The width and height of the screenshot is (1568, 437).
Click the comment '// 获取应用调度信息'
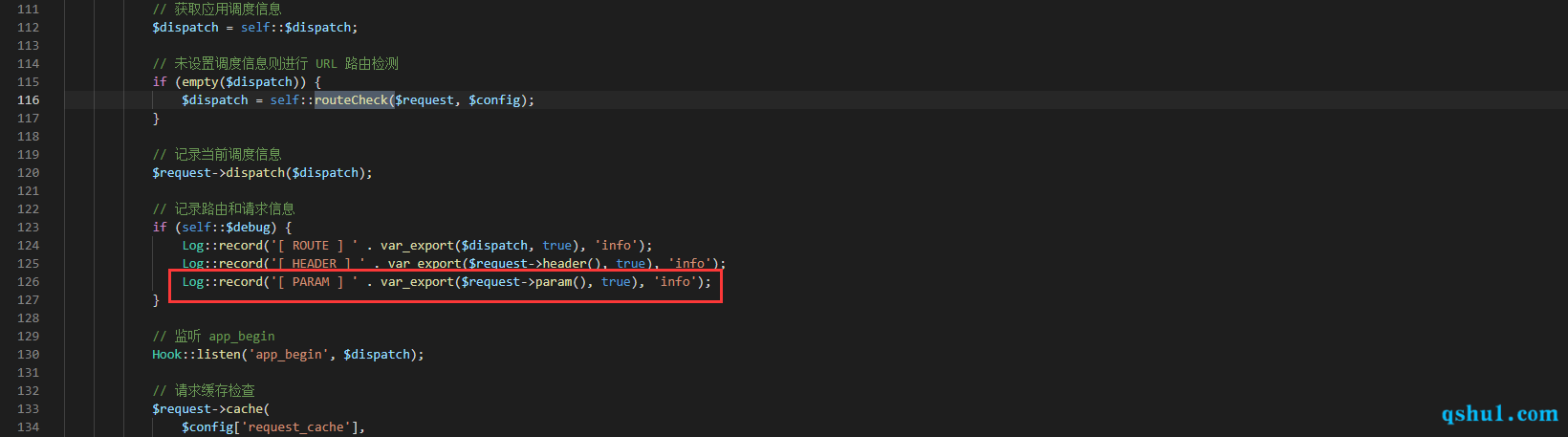pos(217,10)
